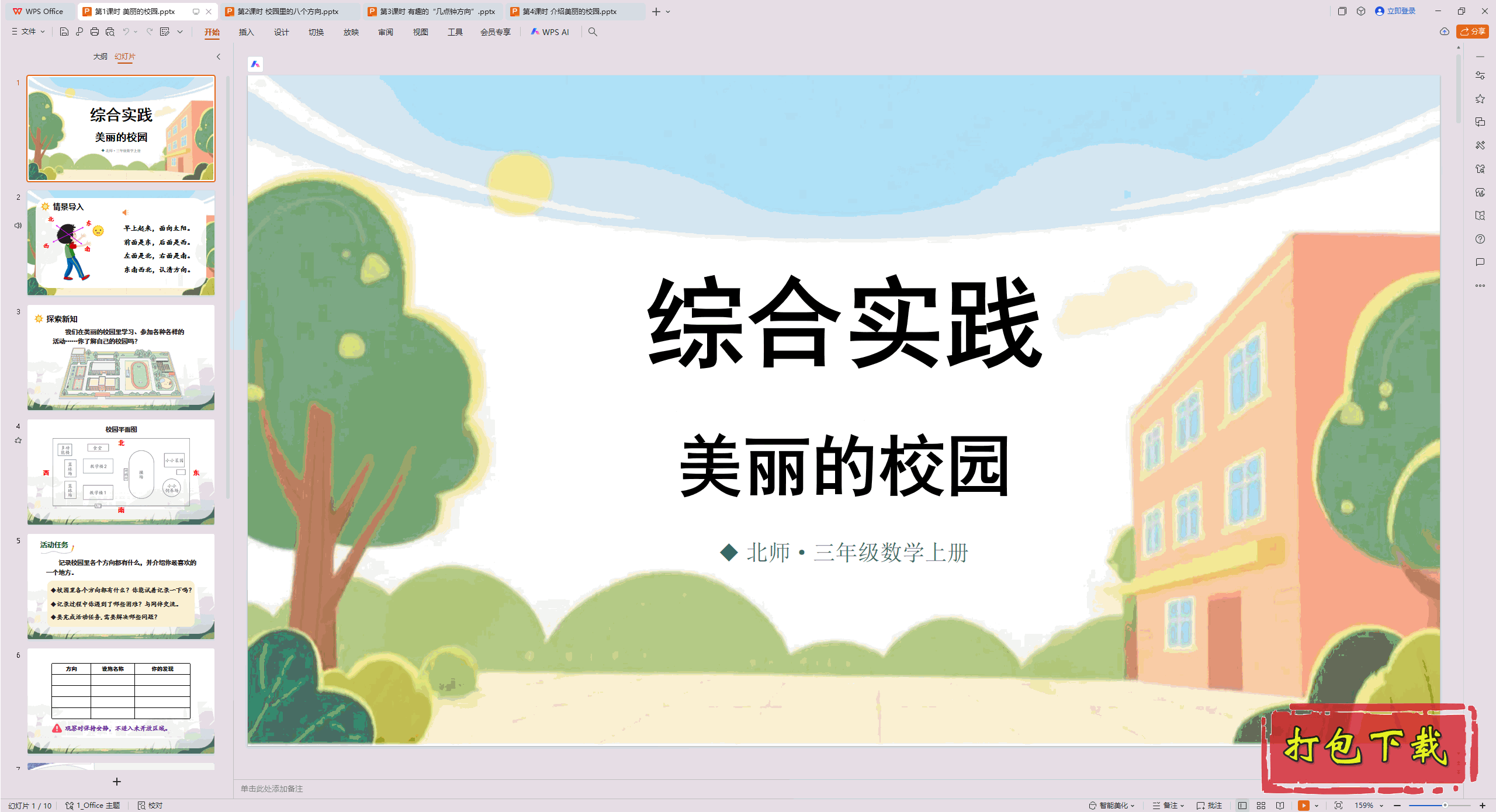Image resolution: width=1496 pixels, height=812 pixels.
Task: Open print preview icon
Action: pos(110,32)
